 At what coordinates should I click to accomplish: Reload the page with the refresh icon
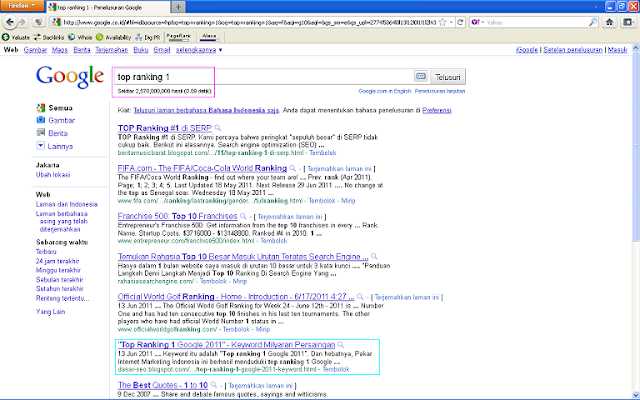coord(460,22)
